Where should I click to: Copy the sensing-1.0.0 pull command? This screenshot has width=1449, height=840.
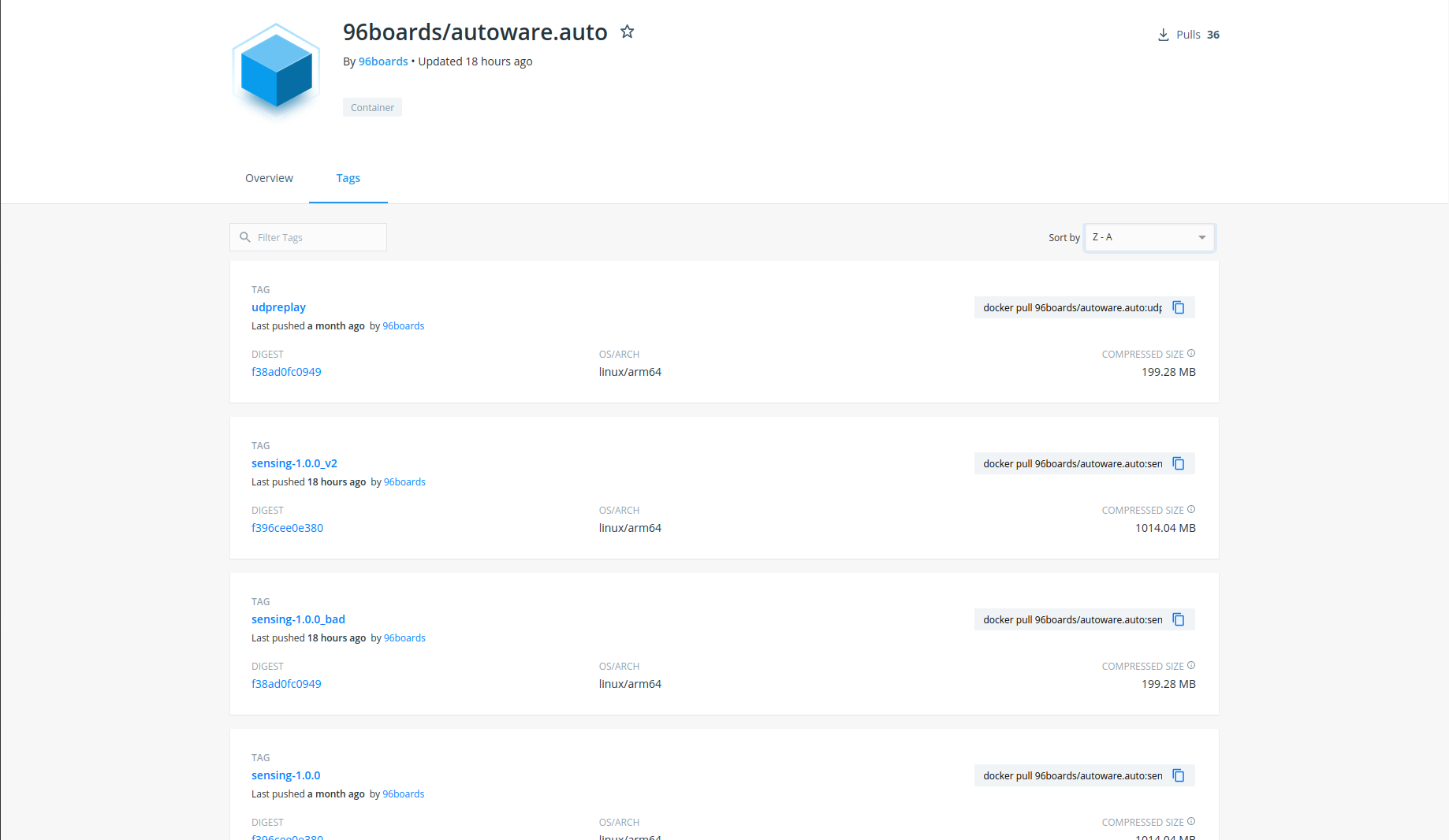coord(1178,775)
